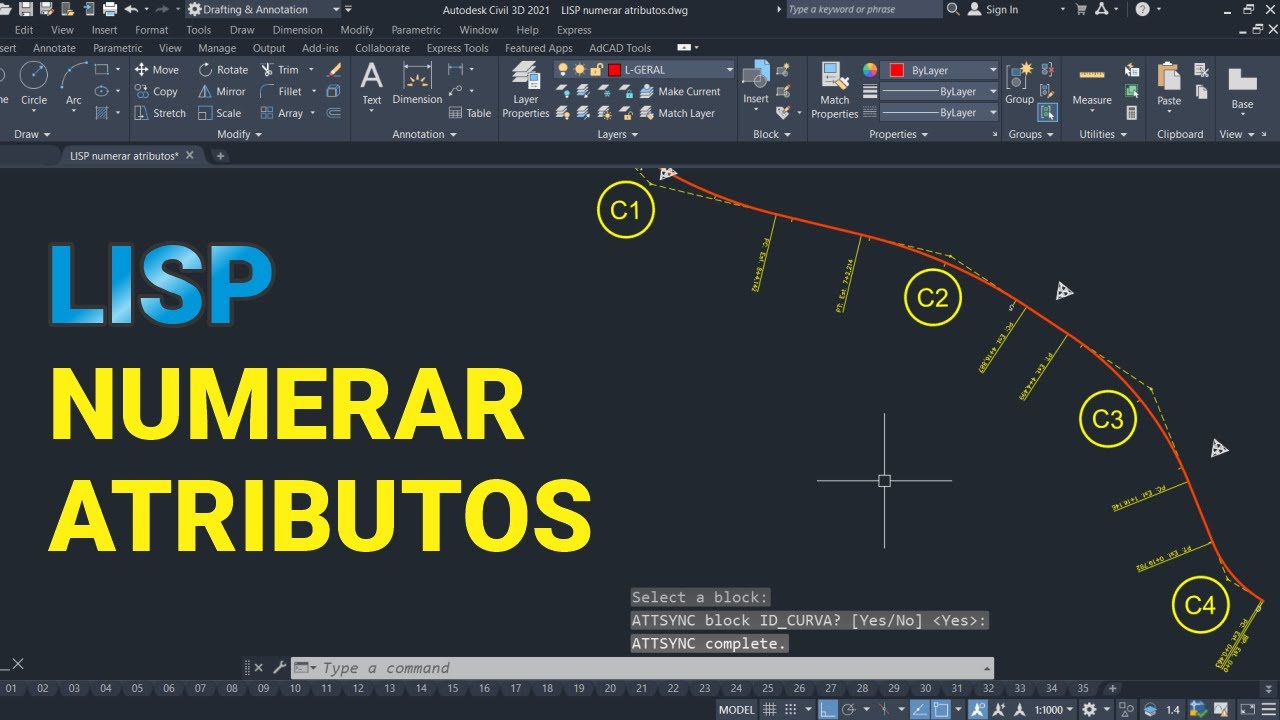Switch to MODEL space button
Screen dimensions: 1280x720
pos(737,709)
